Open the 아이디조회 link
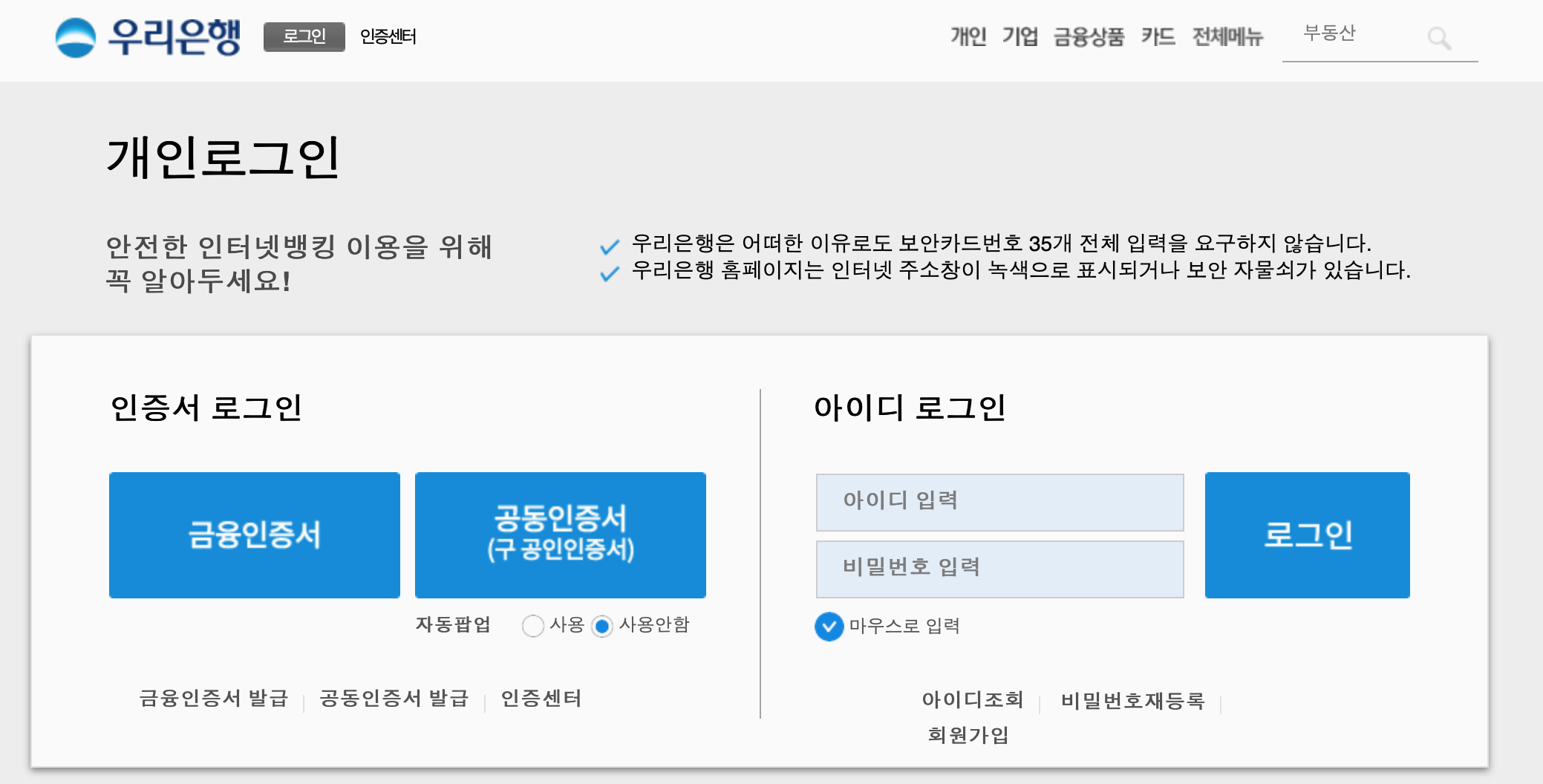 tap(973, 700)
